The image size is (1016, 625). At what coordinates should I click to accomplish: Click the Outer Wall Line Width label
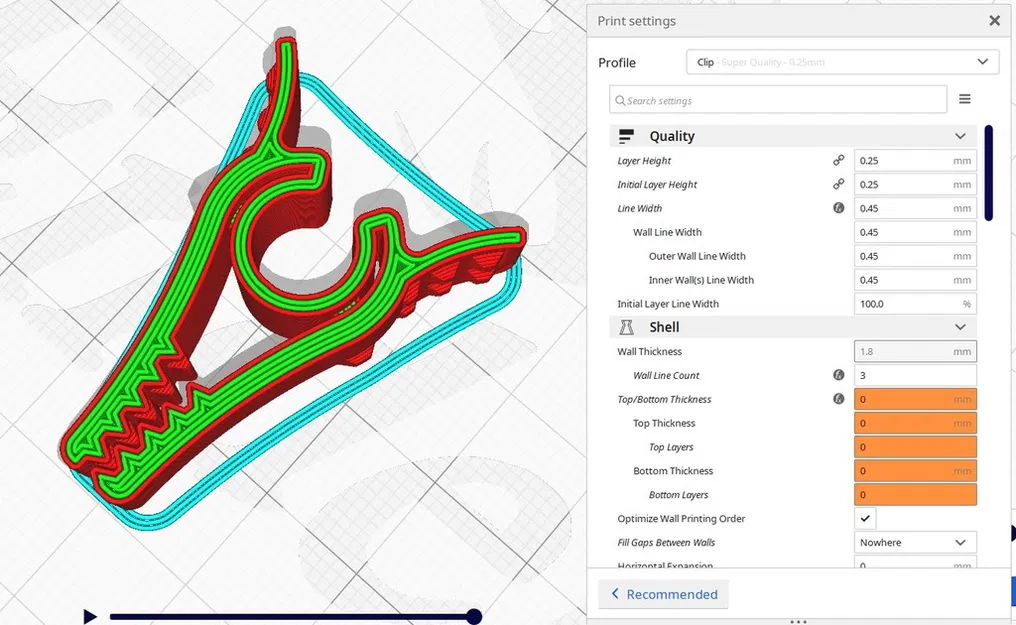pyautogui.click(x=697, y=256)
